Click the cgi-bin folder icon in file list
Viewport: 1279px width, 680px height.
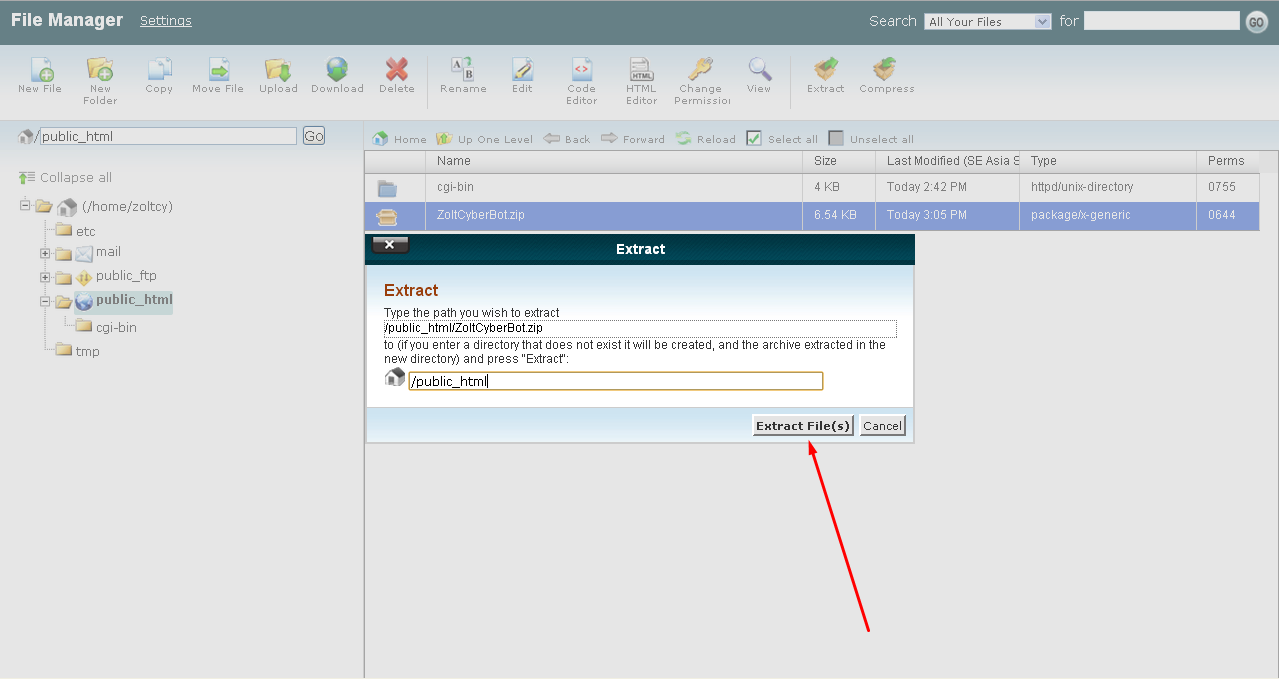387,188
